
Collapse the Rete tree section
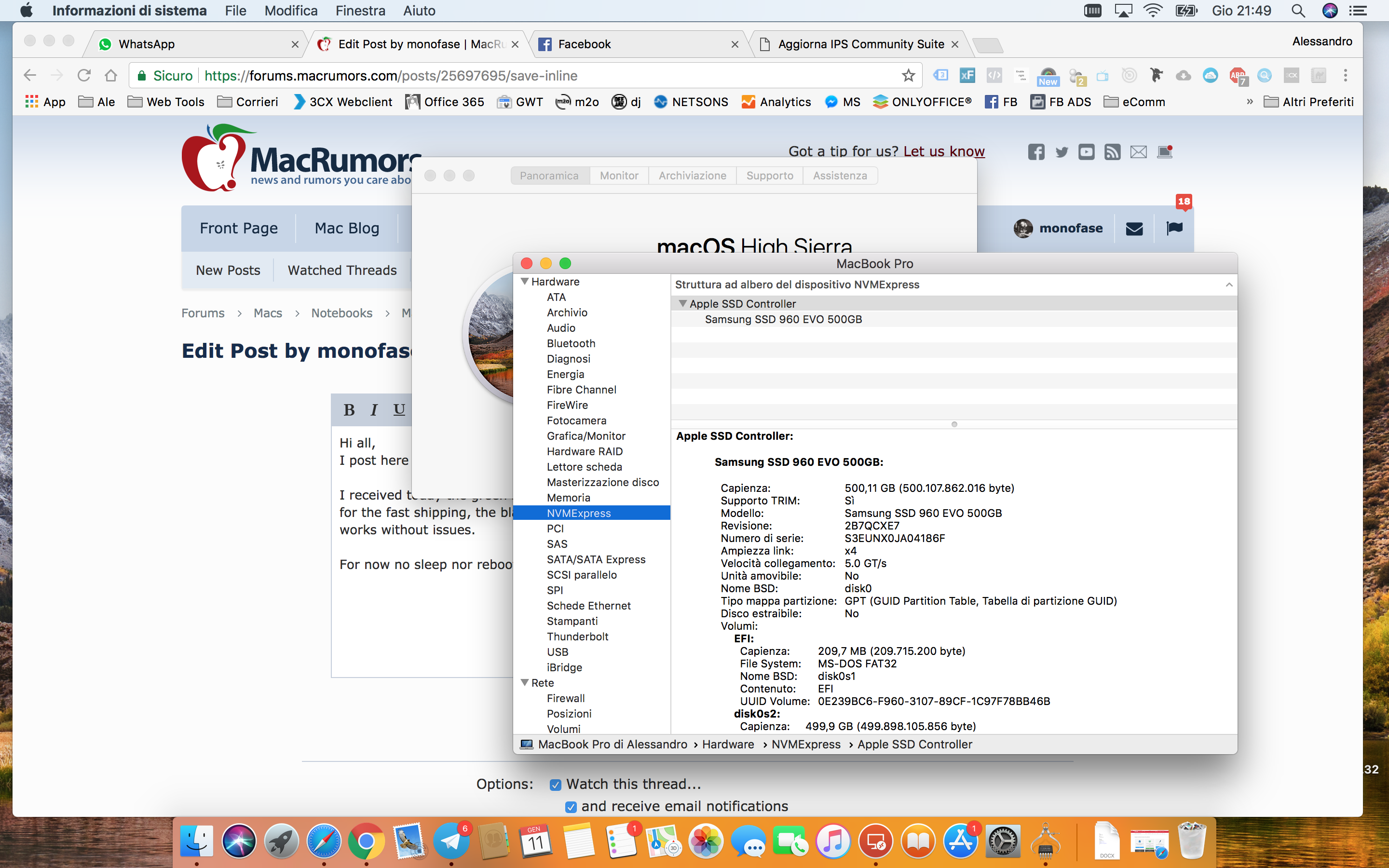coord(524,682)
